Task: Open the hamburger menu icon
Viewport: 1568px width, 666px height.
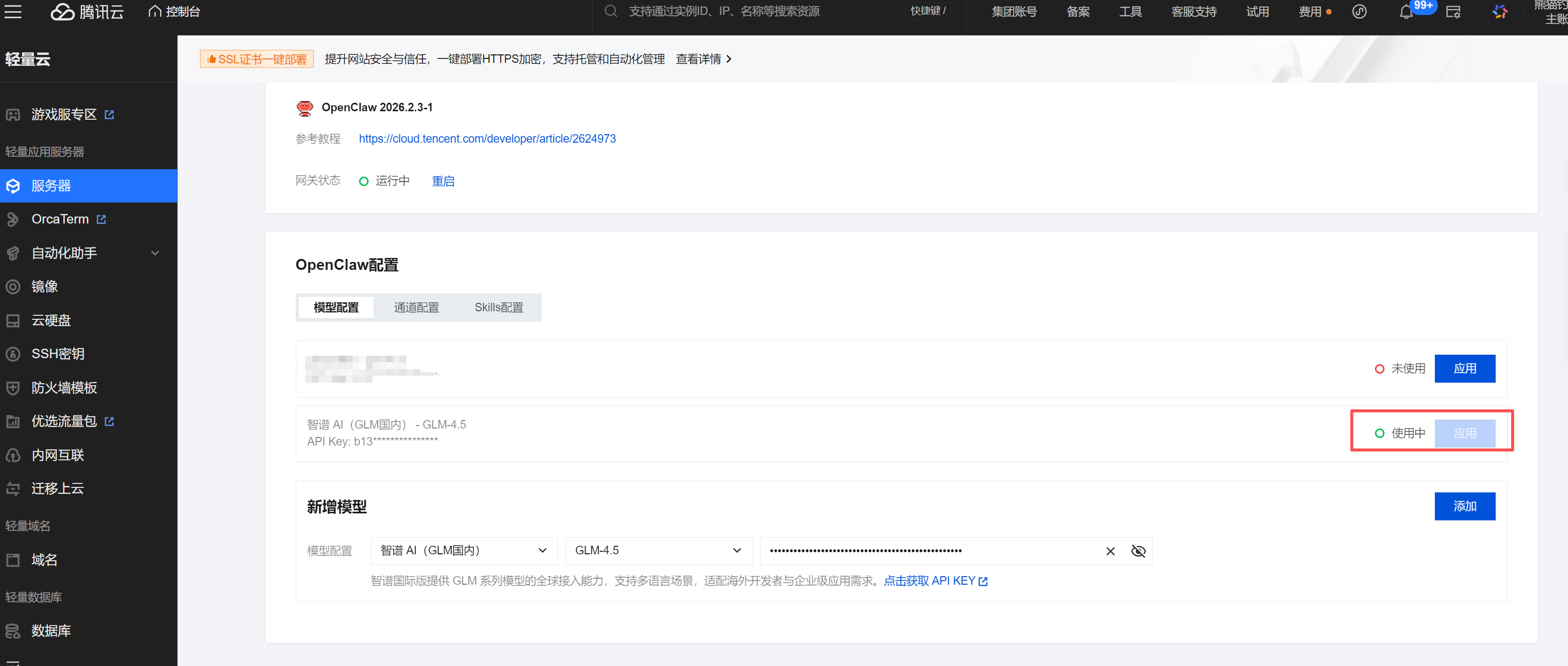Action: (x=13, y=11)
